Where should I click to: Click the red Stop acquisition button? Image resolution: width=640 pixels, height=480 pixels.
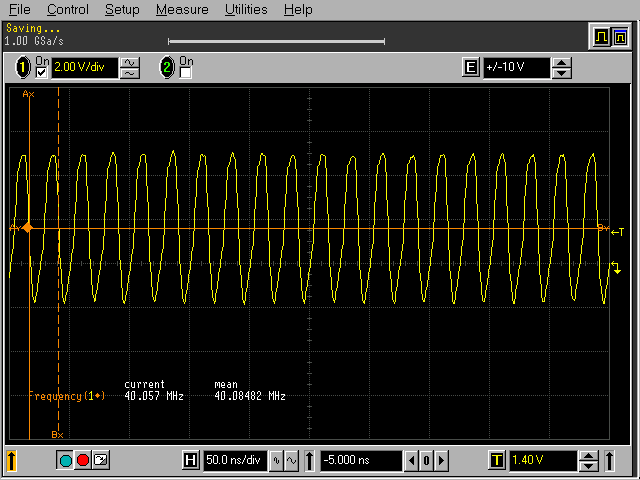click(83, 460)
